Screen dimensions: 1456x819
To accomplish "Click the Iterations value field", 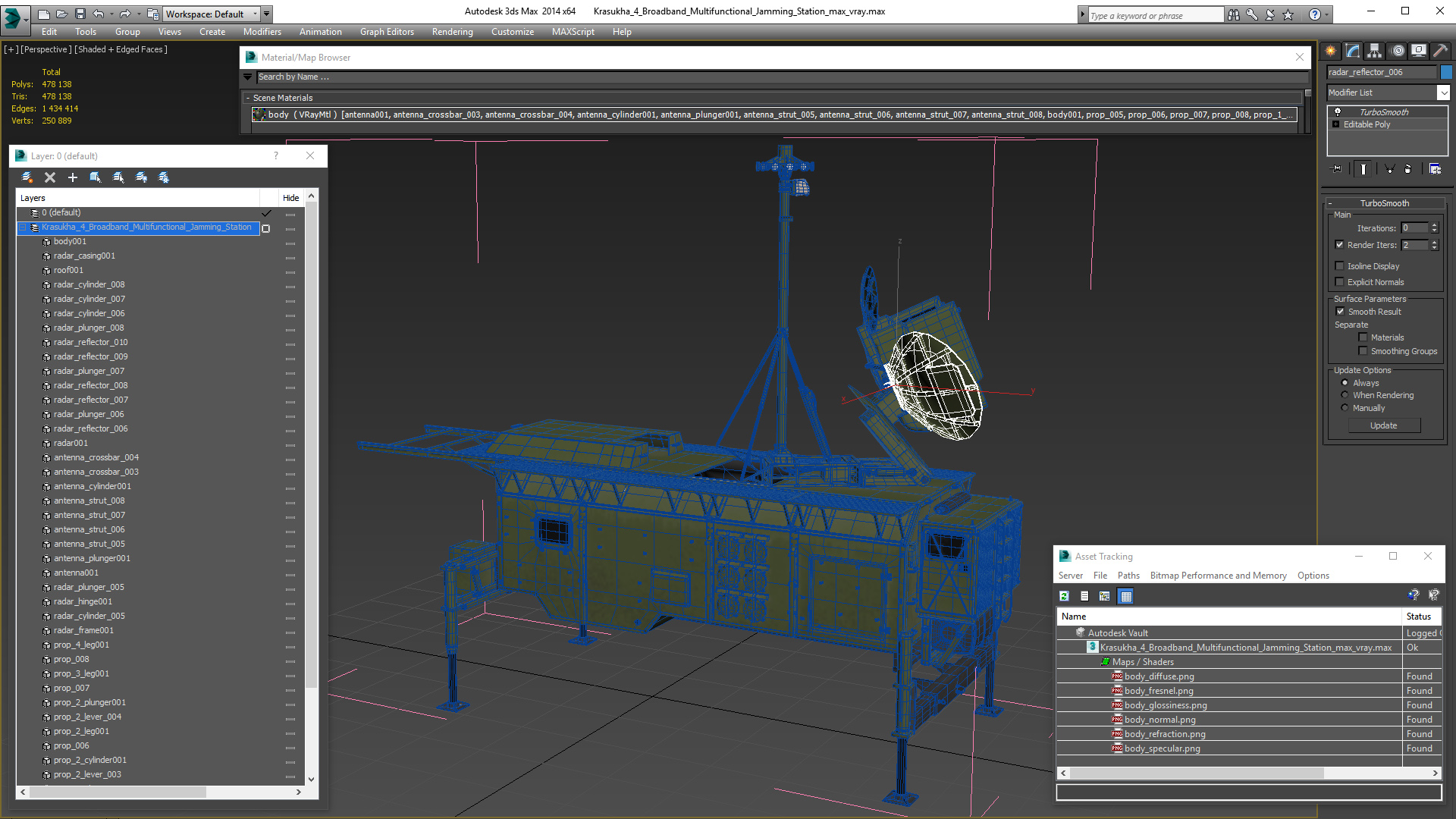I will [x=1414, y=228].
